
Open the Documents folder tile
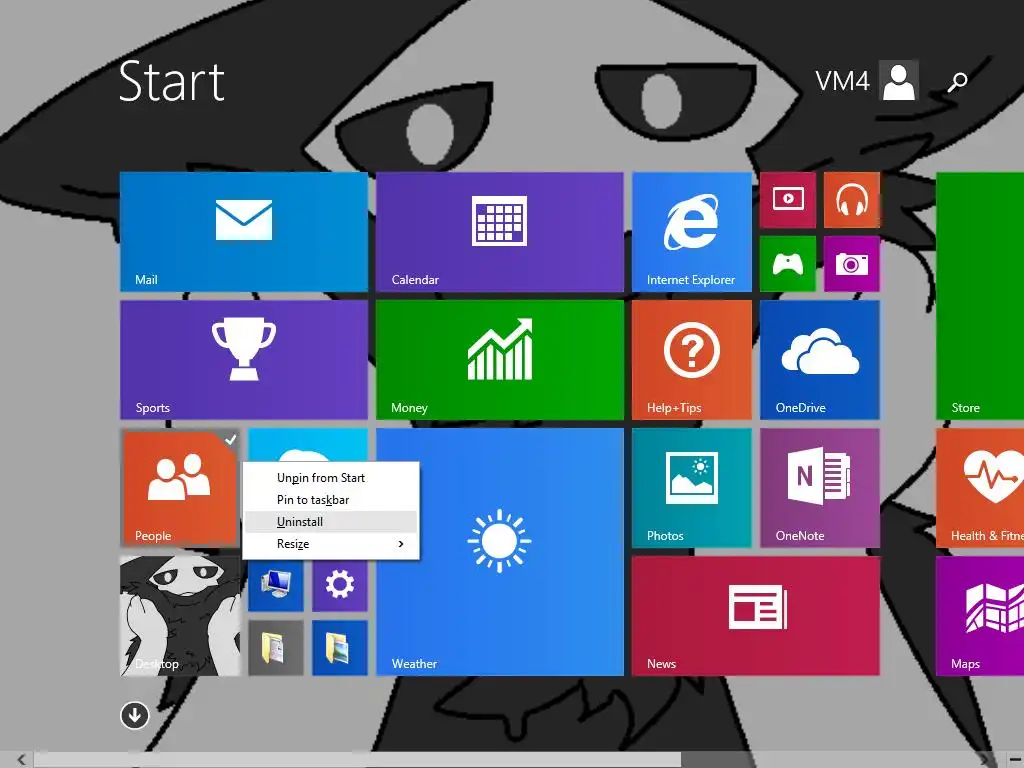[276, 648]
